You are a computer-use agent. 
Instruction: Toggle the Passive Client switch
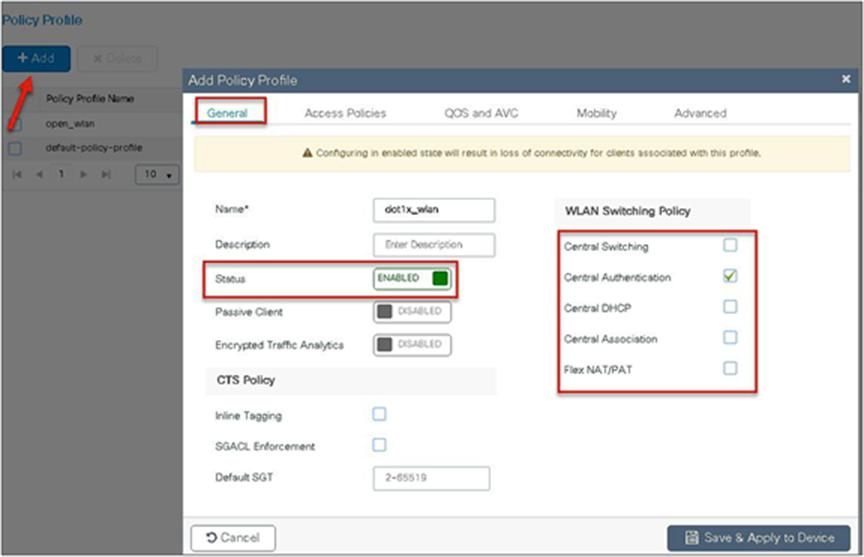pos(412,312)
